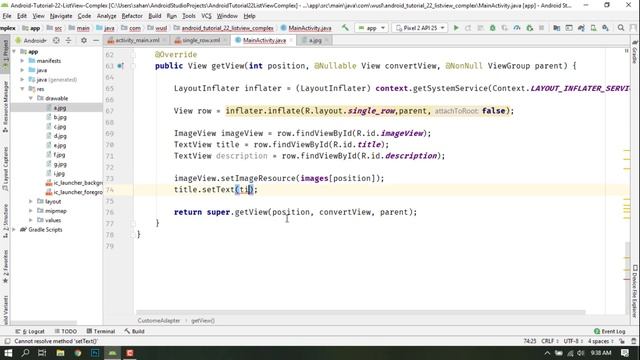This screenshot has height=360, width=640.
Task: Click the override gutter icon on line 63
Action: point(120,66)
